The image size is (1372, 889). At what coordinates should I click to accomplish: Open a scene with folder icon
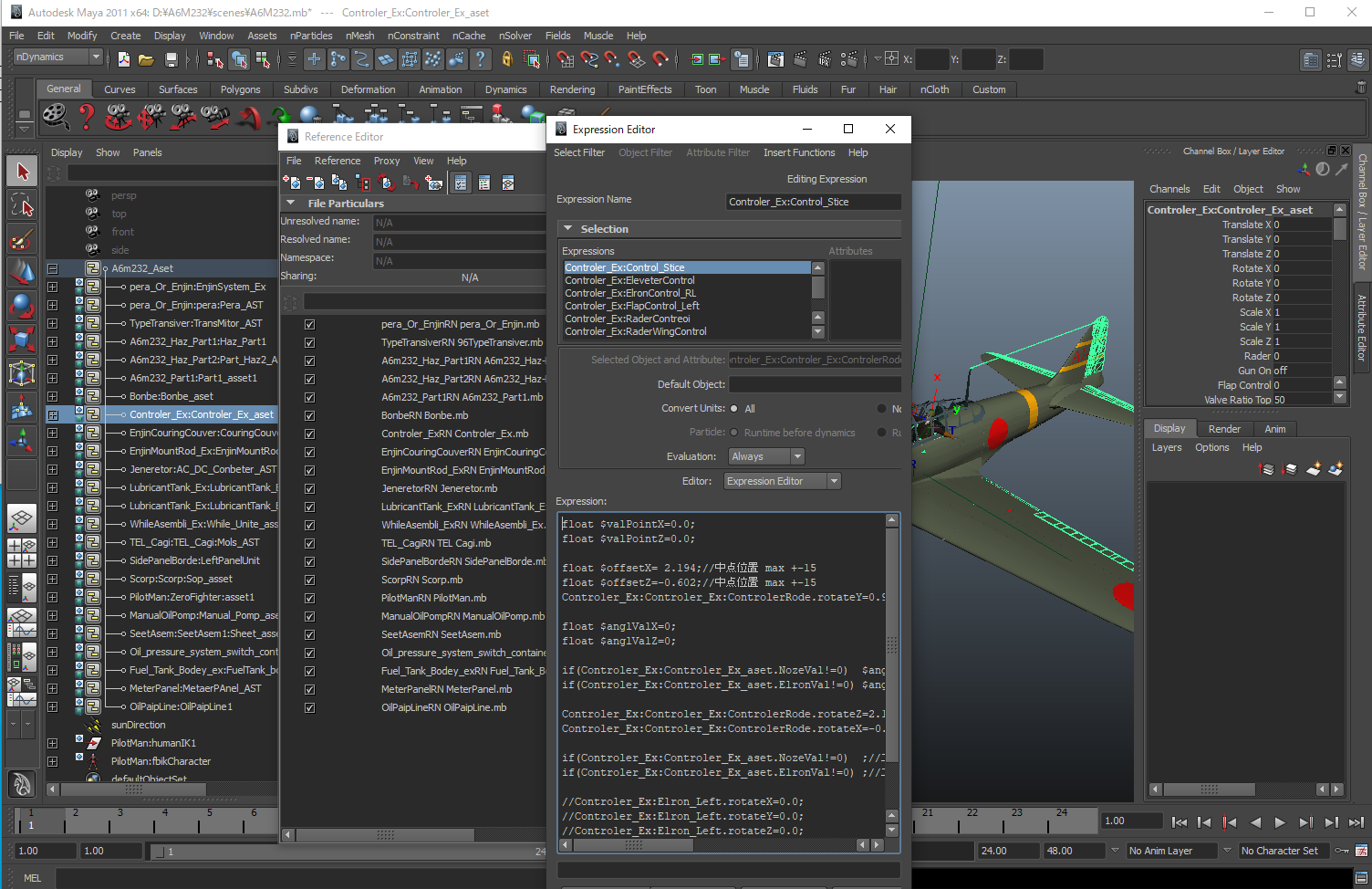[146, 59]
